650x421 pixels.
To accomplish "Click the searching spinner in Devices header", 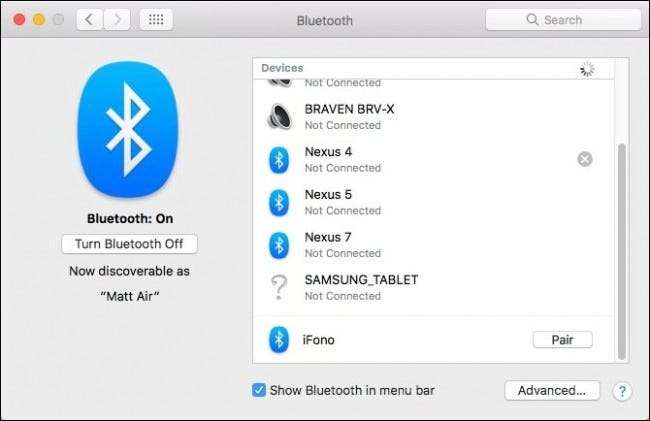I will [x=587, y=69].
